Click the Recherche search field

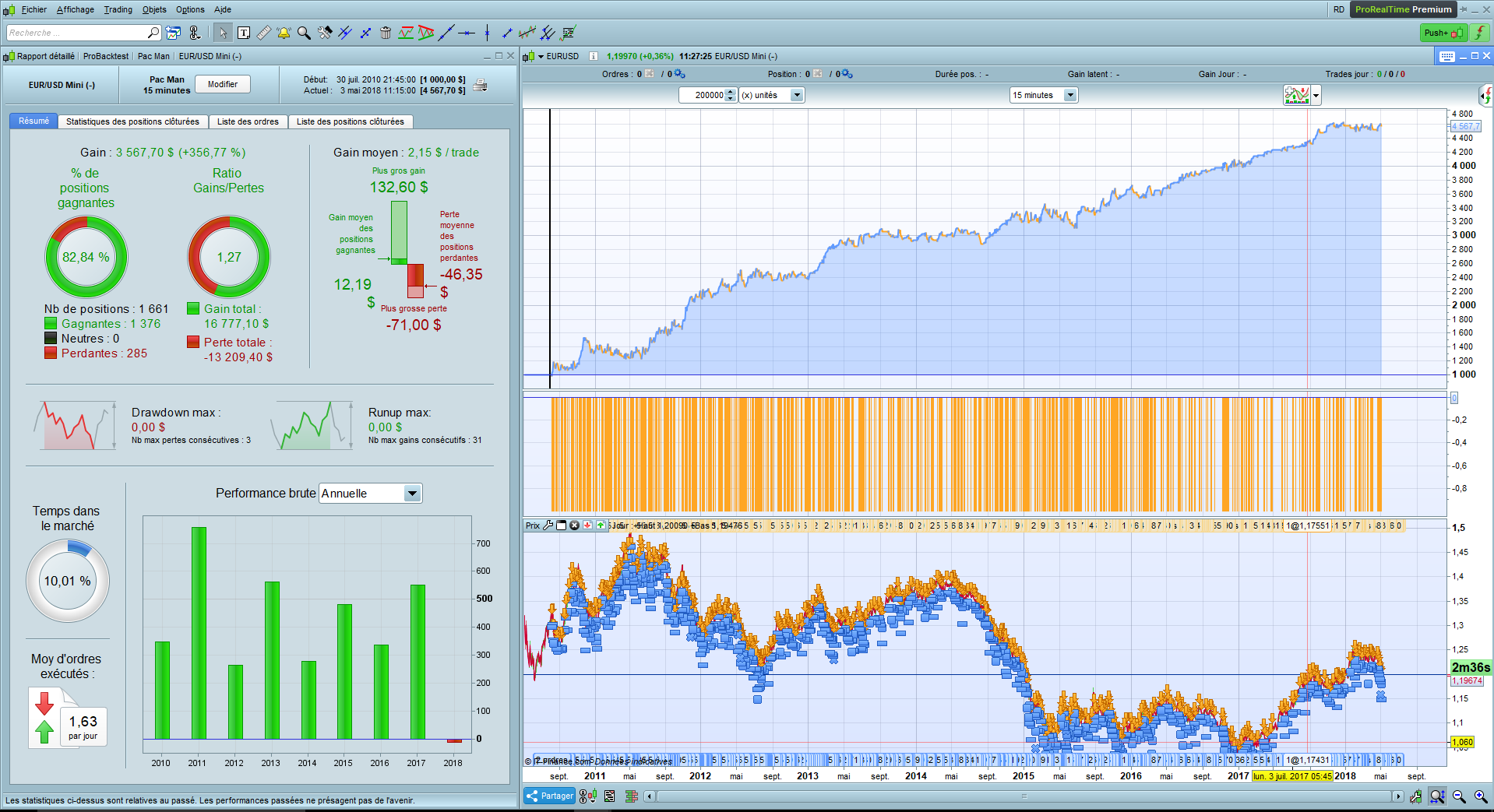point(76,33)
